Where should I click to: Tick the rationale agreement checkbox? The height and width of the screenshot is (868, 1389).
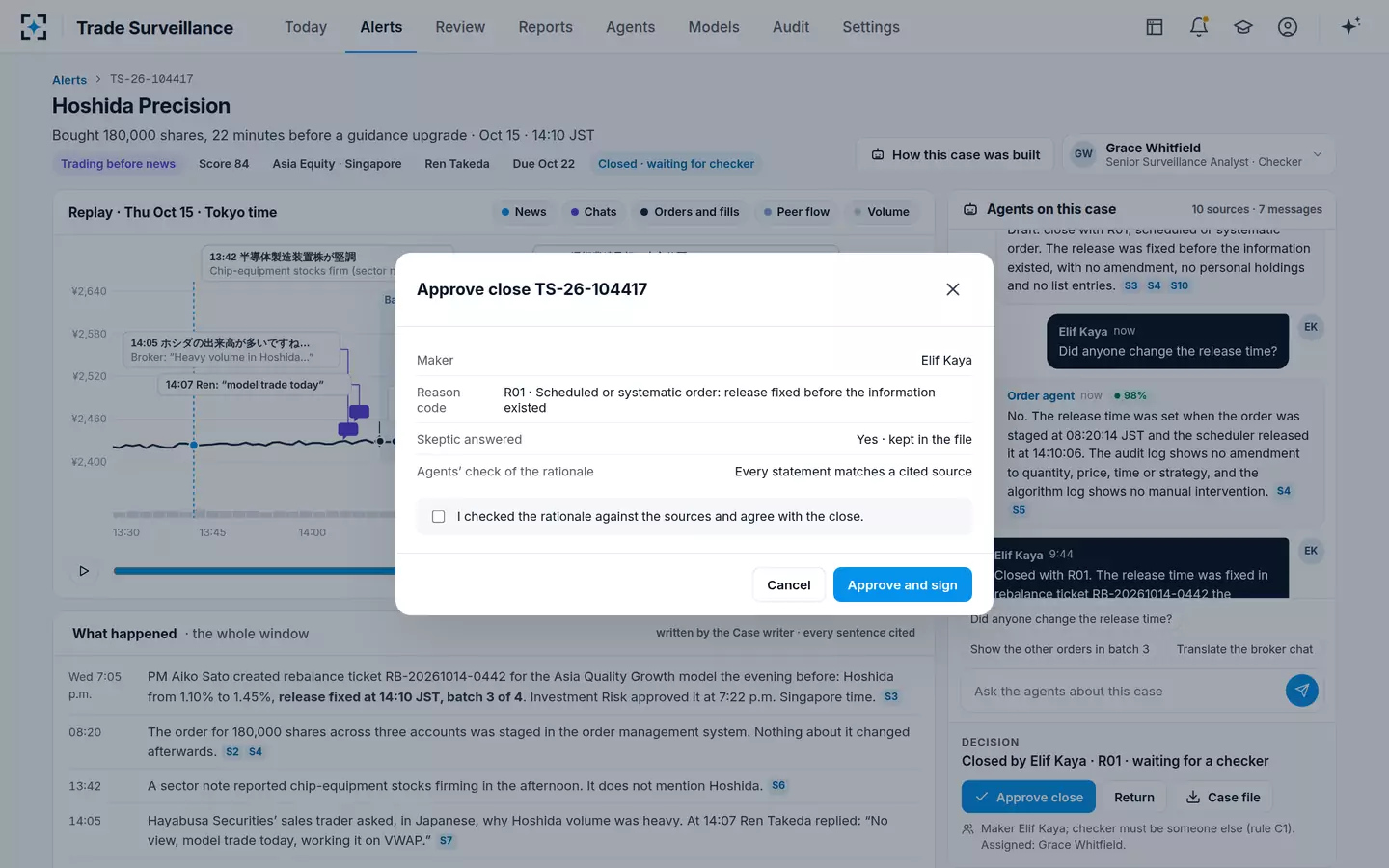click(x=439, y=517)
